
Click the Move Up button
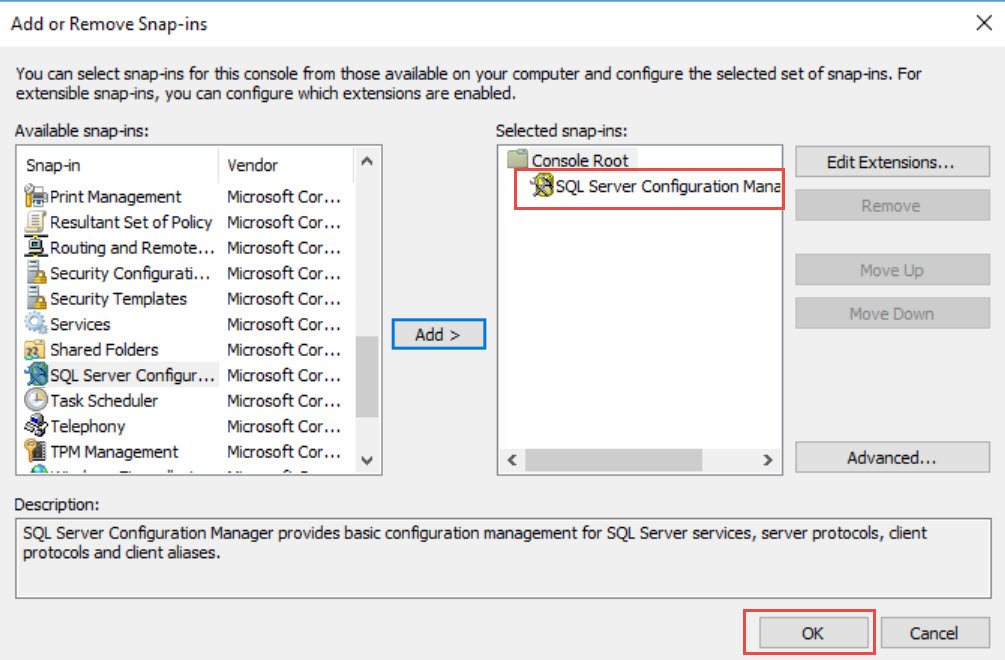tap(892, 270)
